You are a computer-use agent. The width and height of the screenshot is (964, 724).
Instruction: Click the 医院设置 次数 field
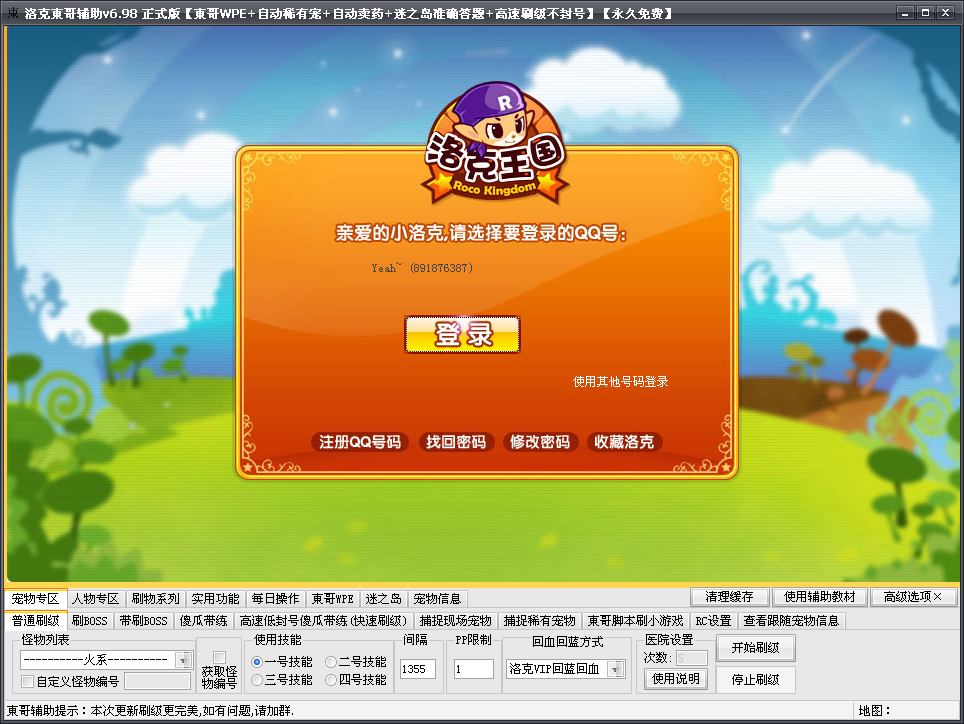coord(692,658)
